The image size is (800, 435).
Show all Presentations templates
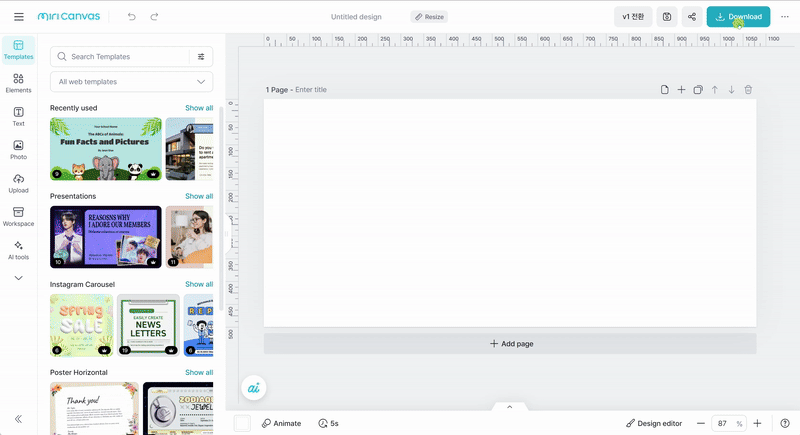tap(198, 196)
